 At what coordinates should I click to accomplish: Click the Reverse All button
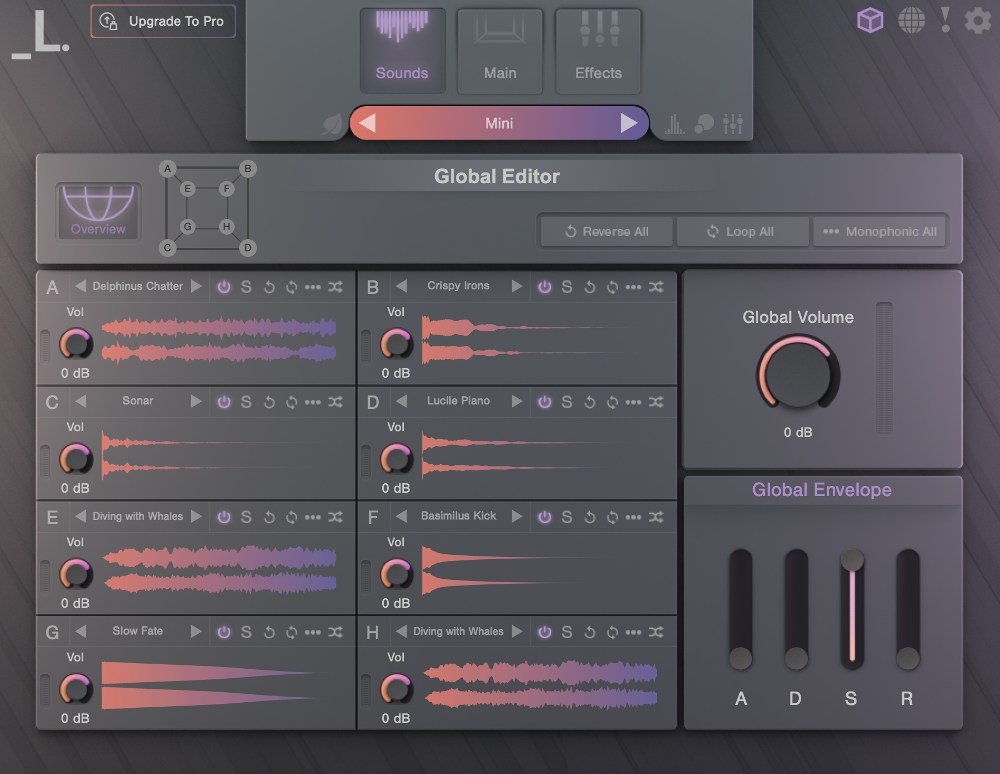(x=605, y=231)
